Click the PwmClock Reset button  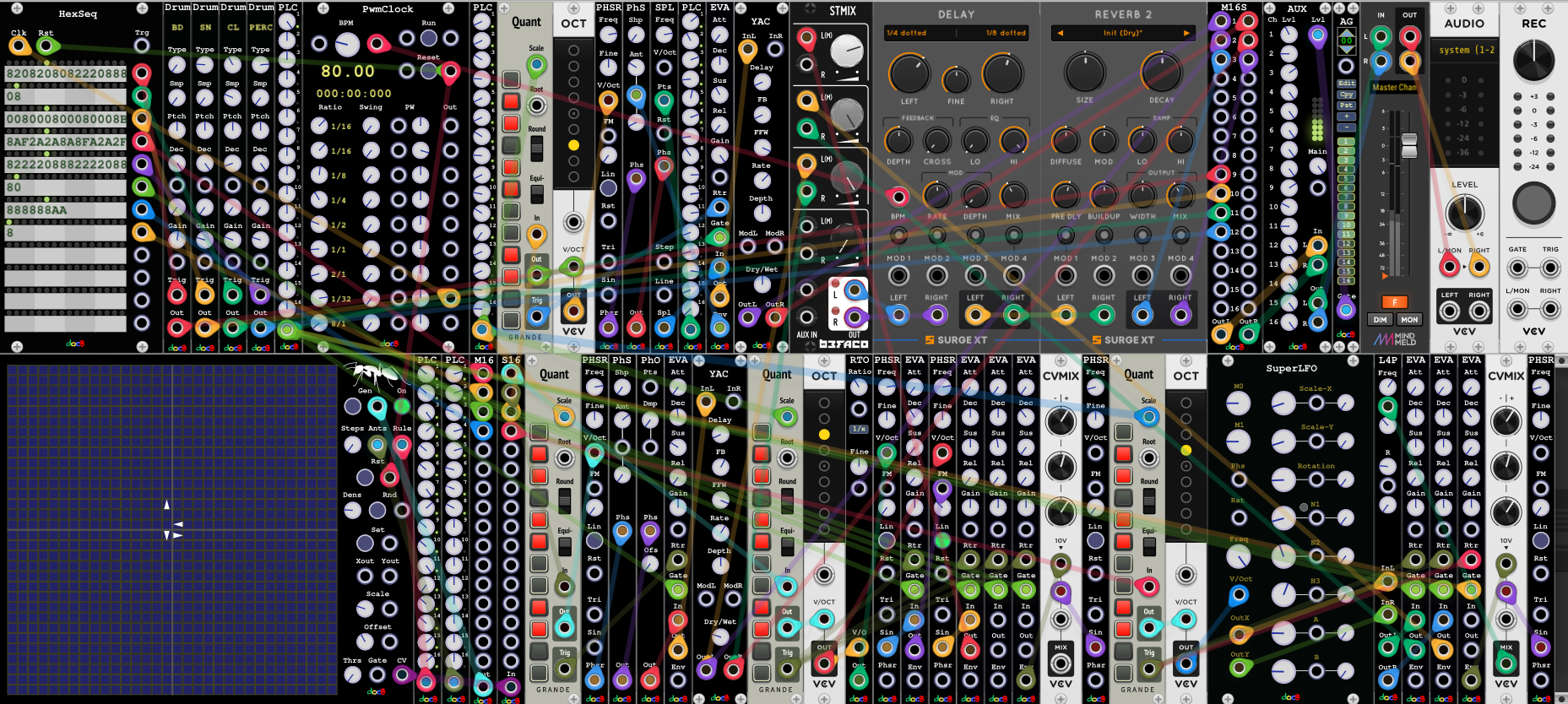click(429, 71)
